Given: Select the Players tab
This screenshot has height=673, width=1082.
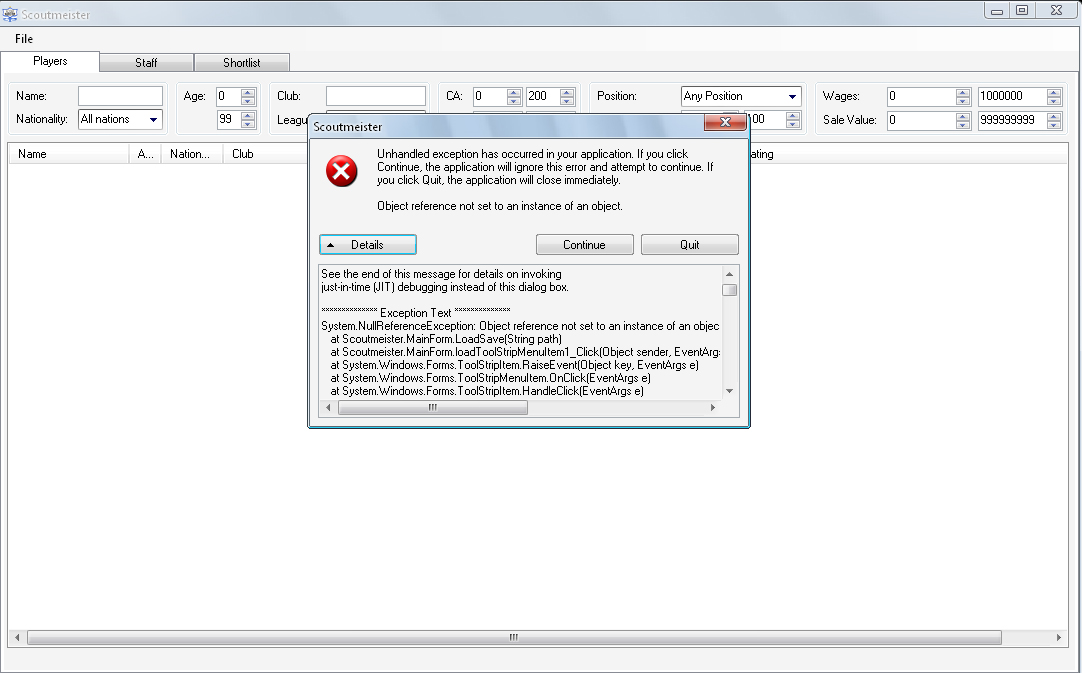Looking at the screenshot, I should coord(50,62).
